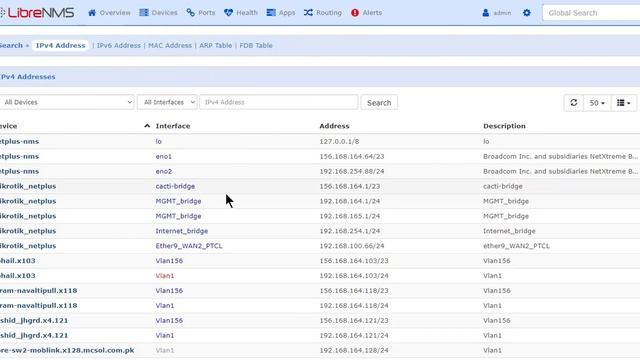Viewport: 640px width, 360px height.
Task: Open the Routing menu
Action: (x=323, y=13)
